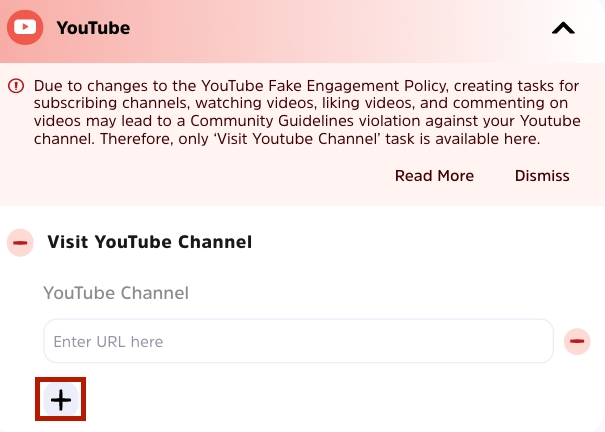The image size is (605, 432).
Task: Click the placeholder text Enter URL here
Action: point(108,342)
